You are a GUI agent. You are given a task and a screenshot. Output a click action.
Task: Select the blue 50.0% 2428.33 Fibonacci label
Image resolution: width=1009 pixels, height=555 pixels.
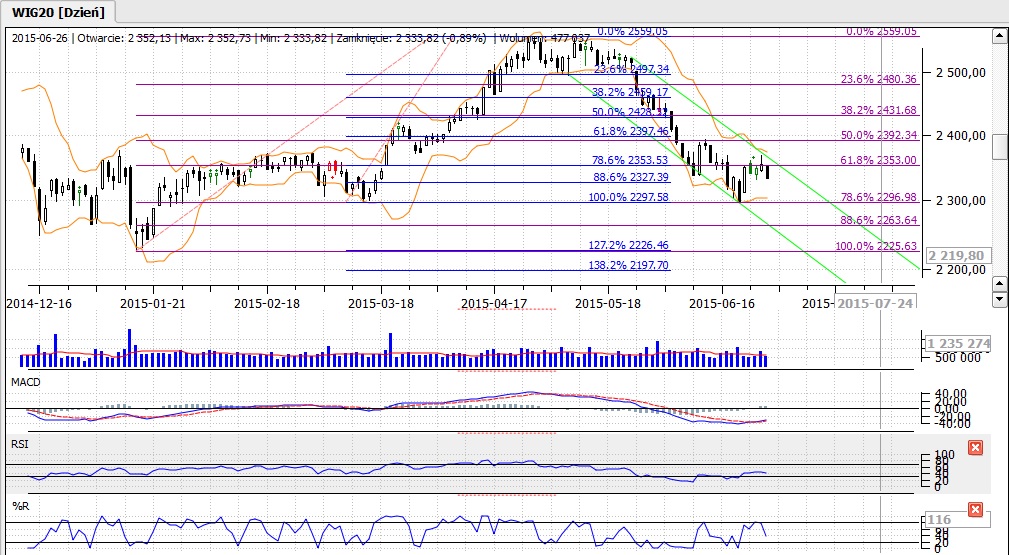click(630, 112)
